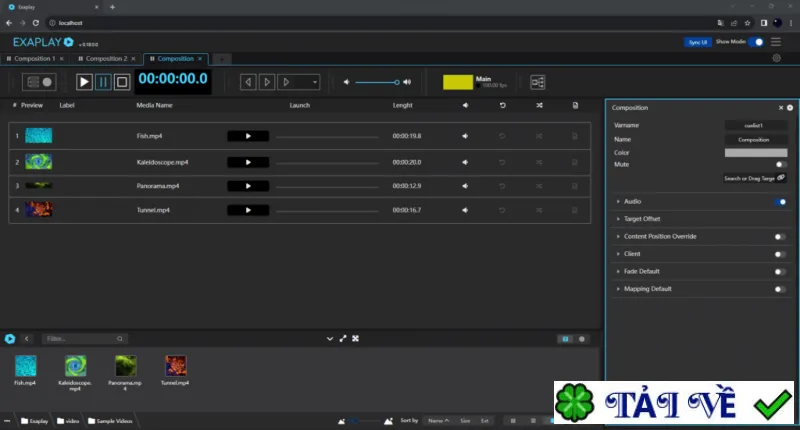
Task: Click the expand arrows in media browser
Action: tap(343, 339)
